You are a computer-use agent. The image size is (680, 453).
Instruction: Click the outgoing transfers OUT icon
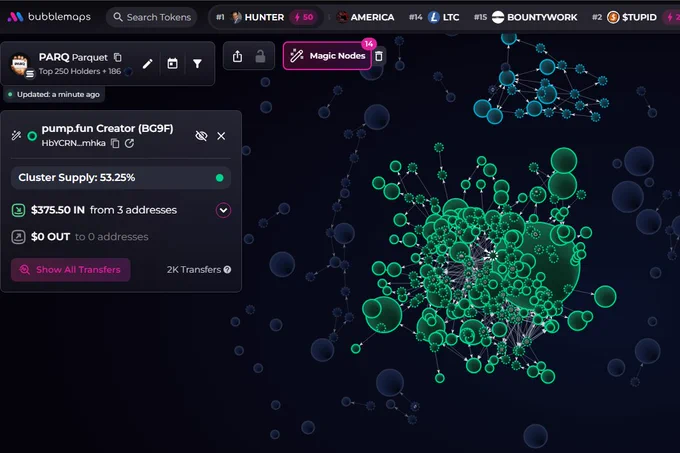18,237
